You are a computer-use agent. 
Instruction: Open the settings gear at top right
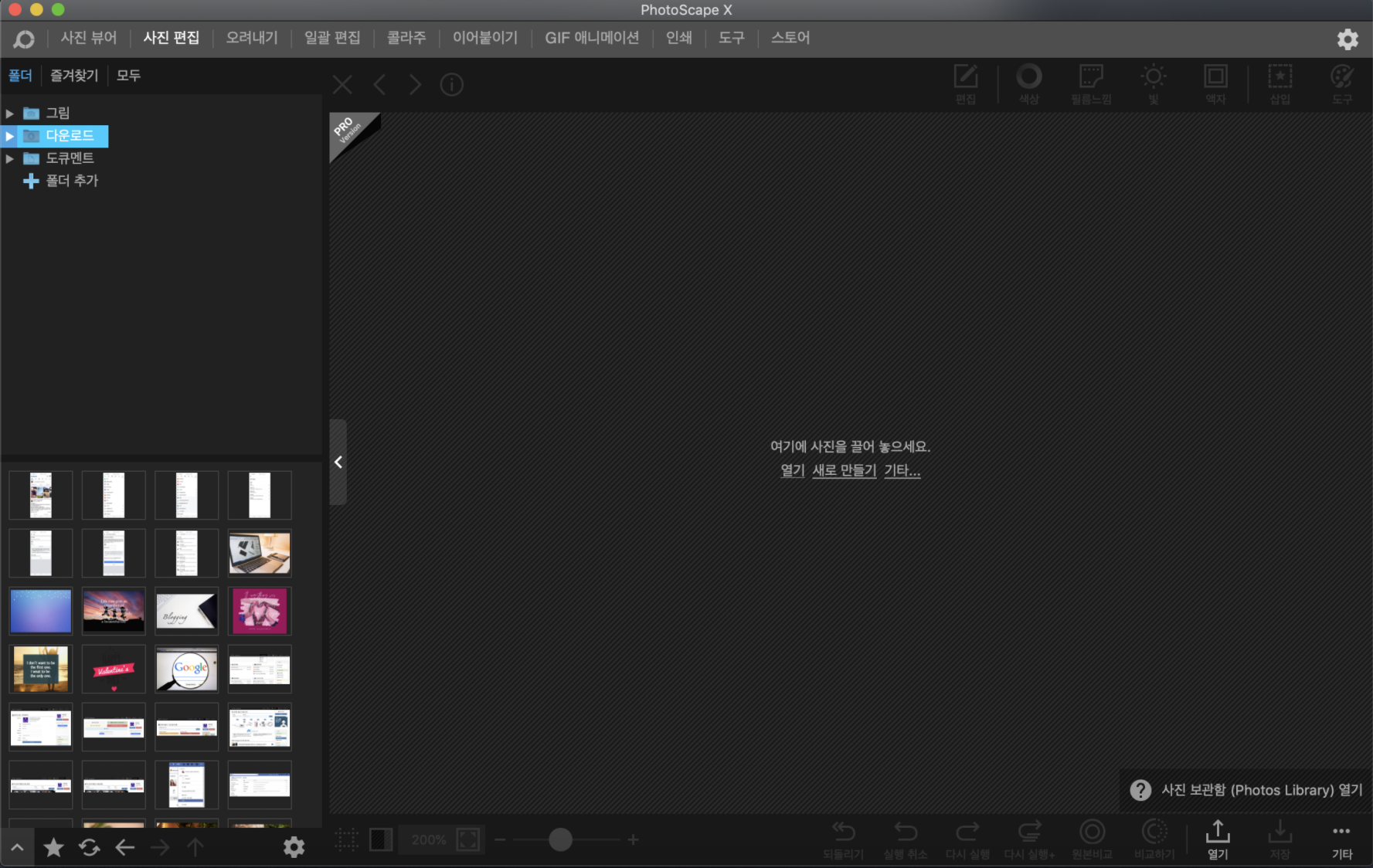(x=1348, y=39)
